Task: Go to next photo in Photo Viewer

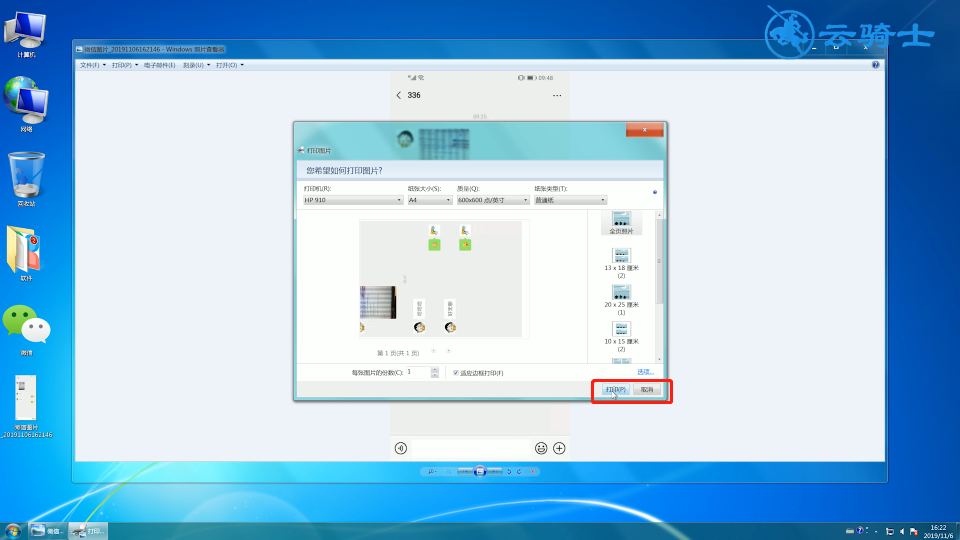Action: point(495,471)
